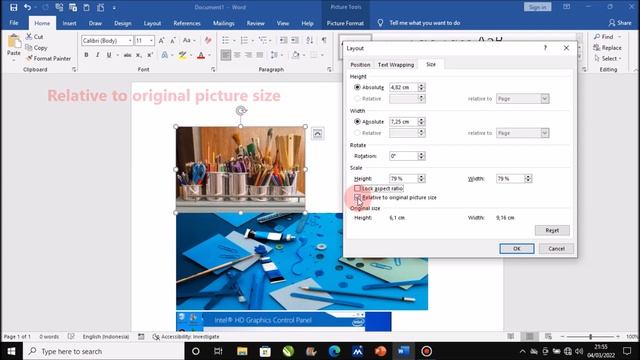
Task: Click the Share button
Action: [x=620, y=23]
